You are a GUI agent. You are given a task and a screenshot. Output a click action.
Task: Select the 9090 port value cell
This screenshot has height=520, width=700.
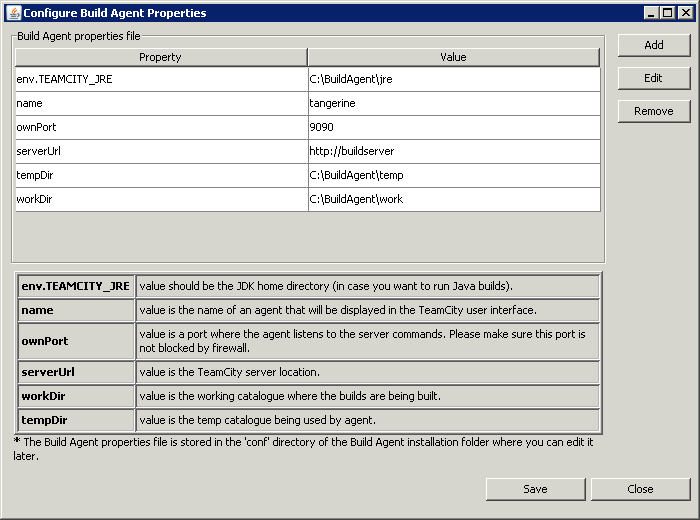pyautogui.click(x=454, y=128)
